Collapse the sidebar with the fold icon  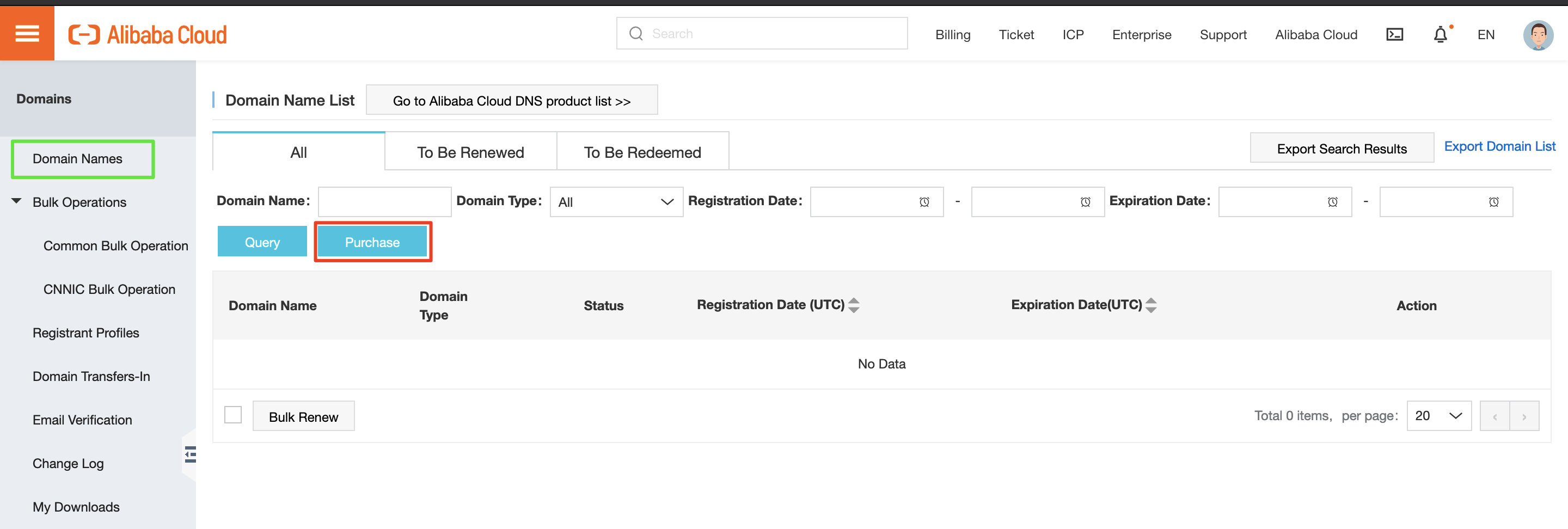point(190,454)
